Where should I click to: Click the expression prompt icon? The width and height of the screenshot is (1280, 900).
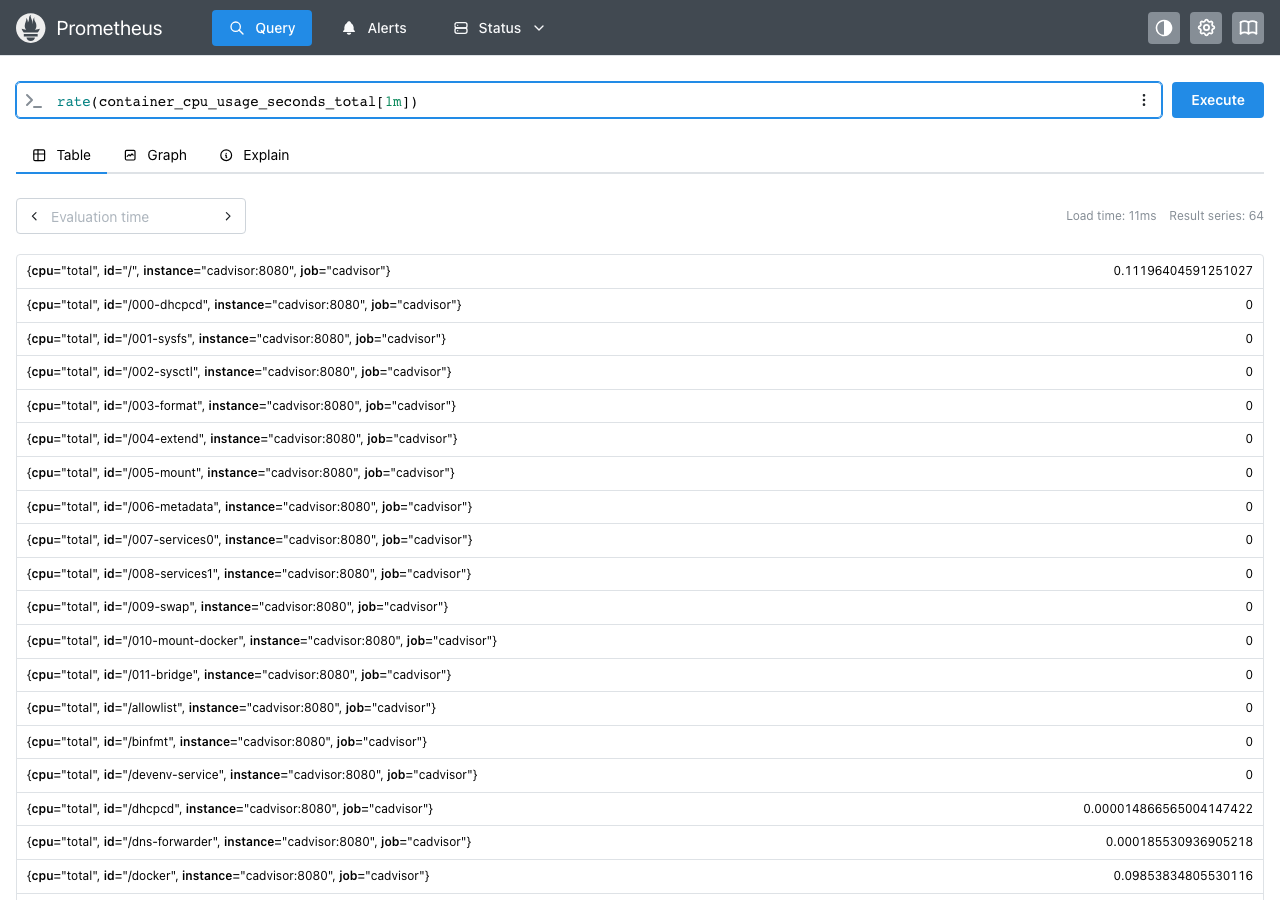coord(34,101)
